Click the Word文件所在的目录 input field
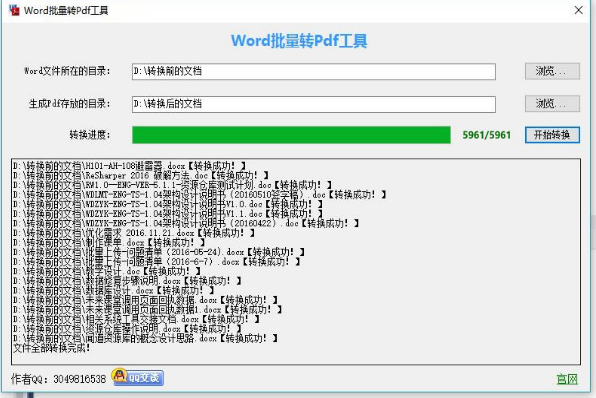 coord(314,71)
